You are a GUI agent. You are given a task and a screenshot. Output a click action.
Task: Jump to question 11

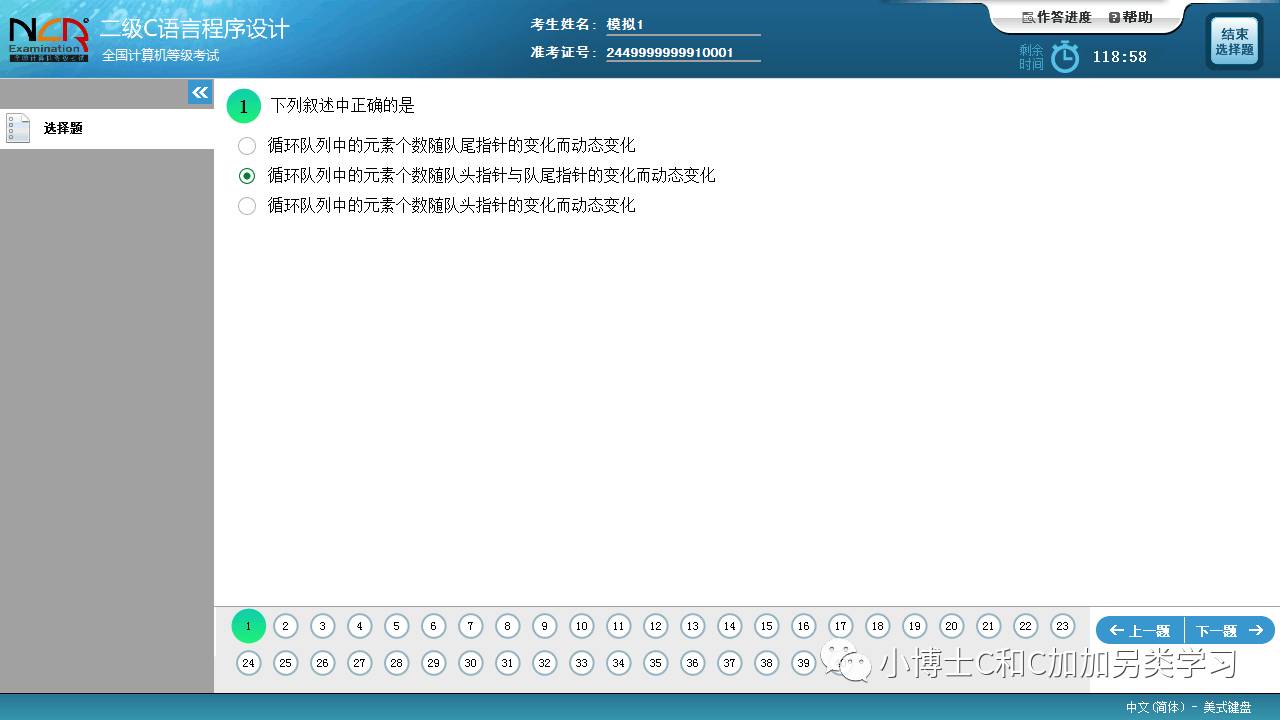pos(618,626)
